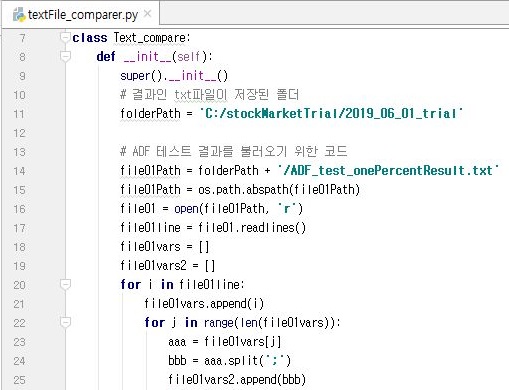
Task: Click 'def' keyword on line 8
Action: pos(106,57)
